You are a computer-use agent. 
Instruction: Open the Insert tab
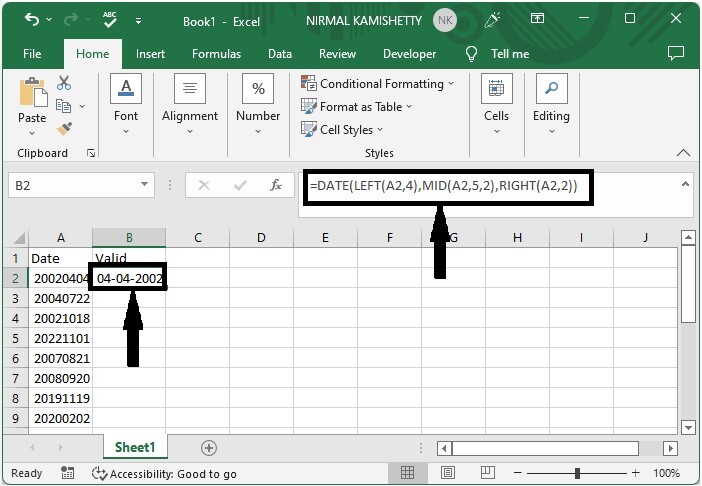[150, 54]
